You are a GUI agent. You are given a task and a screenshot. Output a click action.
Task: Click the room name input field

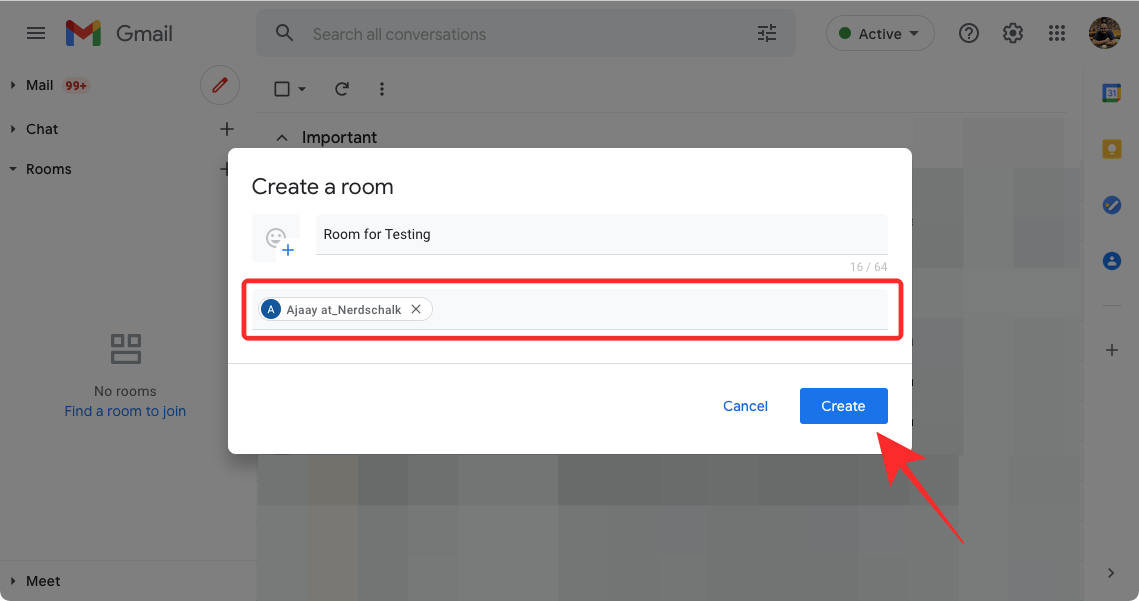(600, 234)
